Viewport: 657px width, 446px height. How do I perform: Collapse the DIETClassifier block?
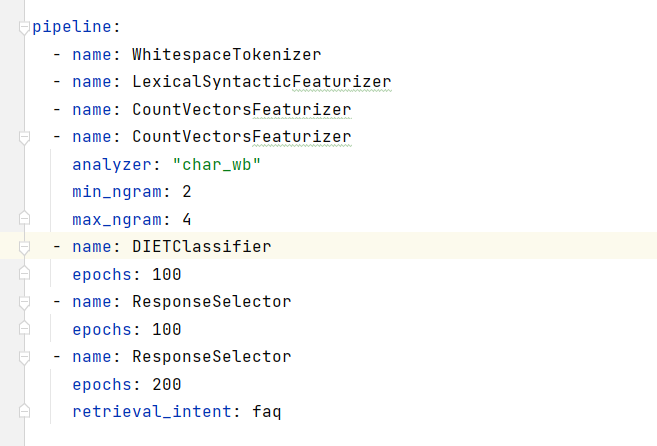click(x=24, y=246)
